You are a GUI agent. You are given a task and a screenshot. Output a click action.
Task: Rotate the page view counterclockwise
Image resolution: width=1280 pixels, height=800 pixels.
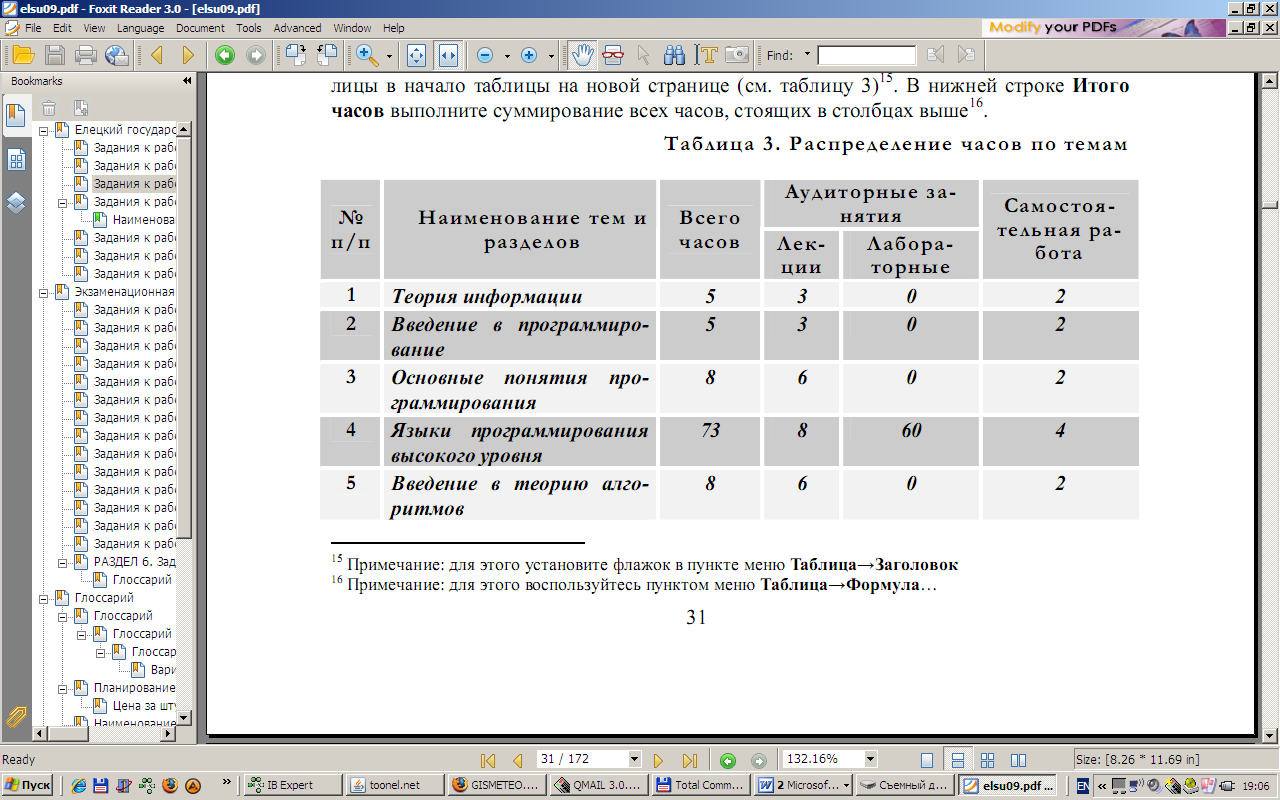pos(327,55)
